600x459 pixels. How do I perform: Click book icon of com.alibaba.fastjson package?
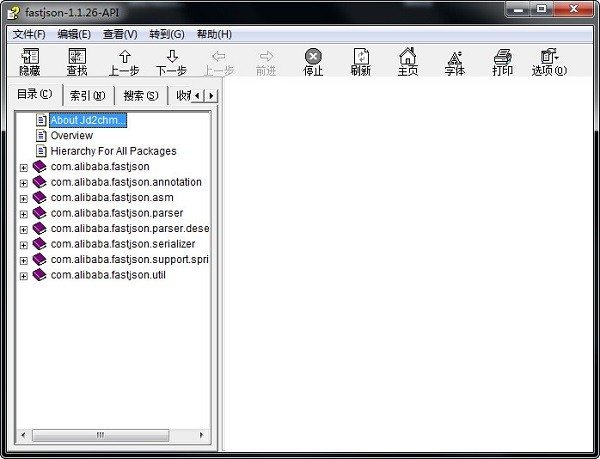39,166
